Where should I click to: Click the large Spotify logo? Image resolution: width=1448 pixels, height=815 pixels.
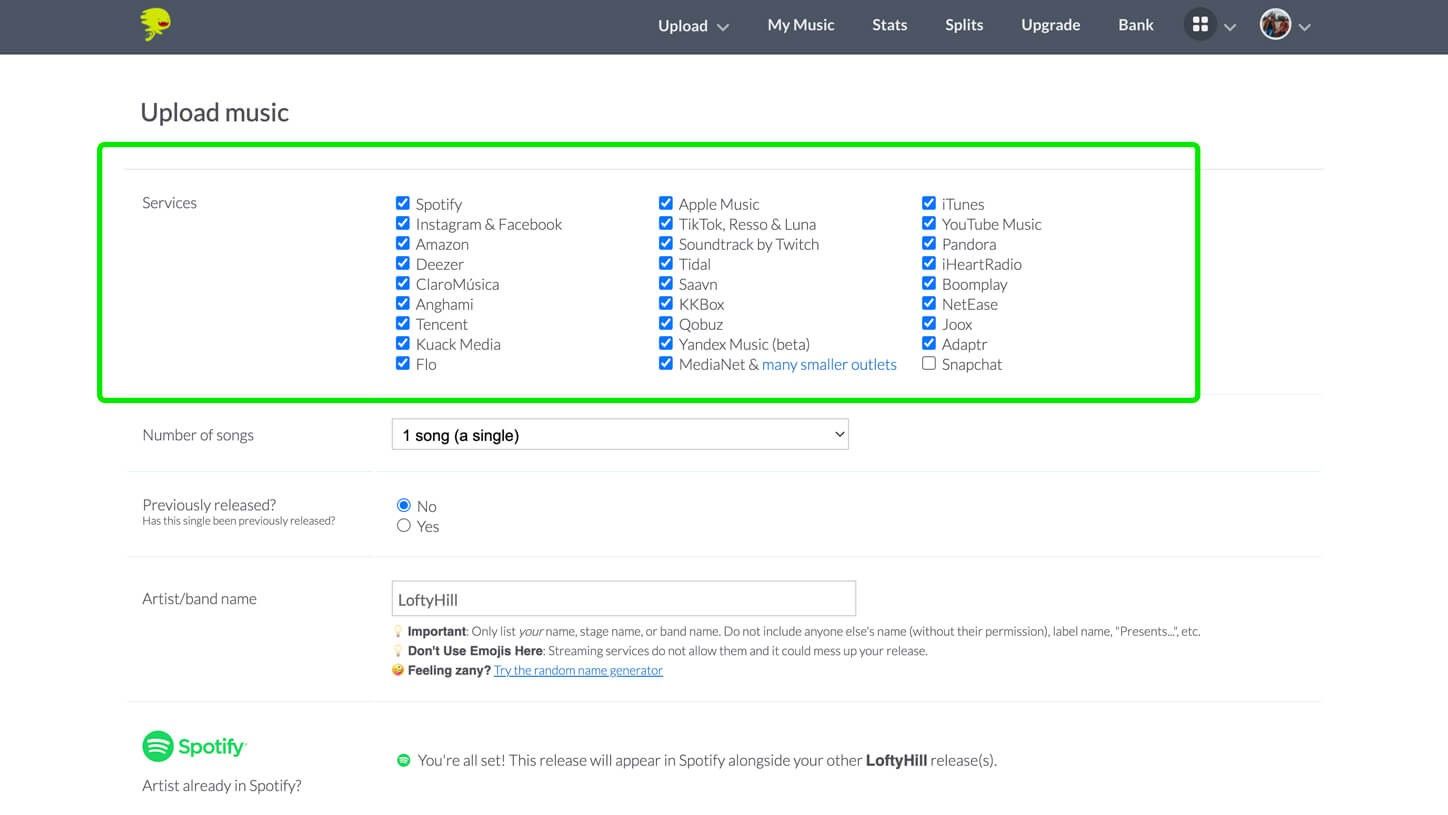(x=194, y=746)
